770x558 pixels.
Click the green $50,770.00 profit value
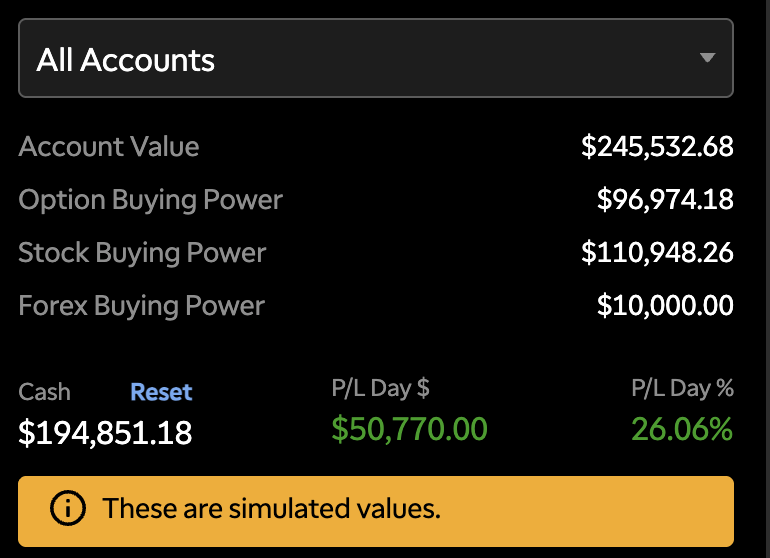coord(409,430)
